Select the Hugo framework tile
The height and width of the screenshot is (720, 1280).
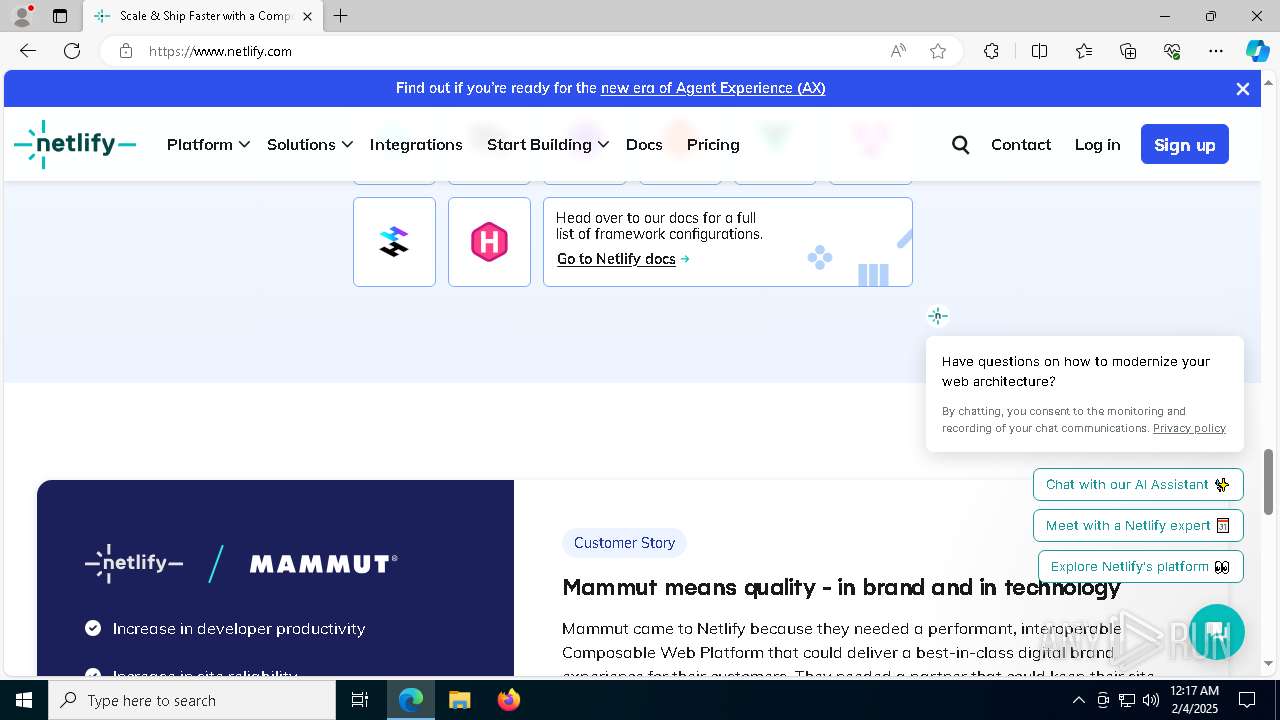click(x=489, y=242)
